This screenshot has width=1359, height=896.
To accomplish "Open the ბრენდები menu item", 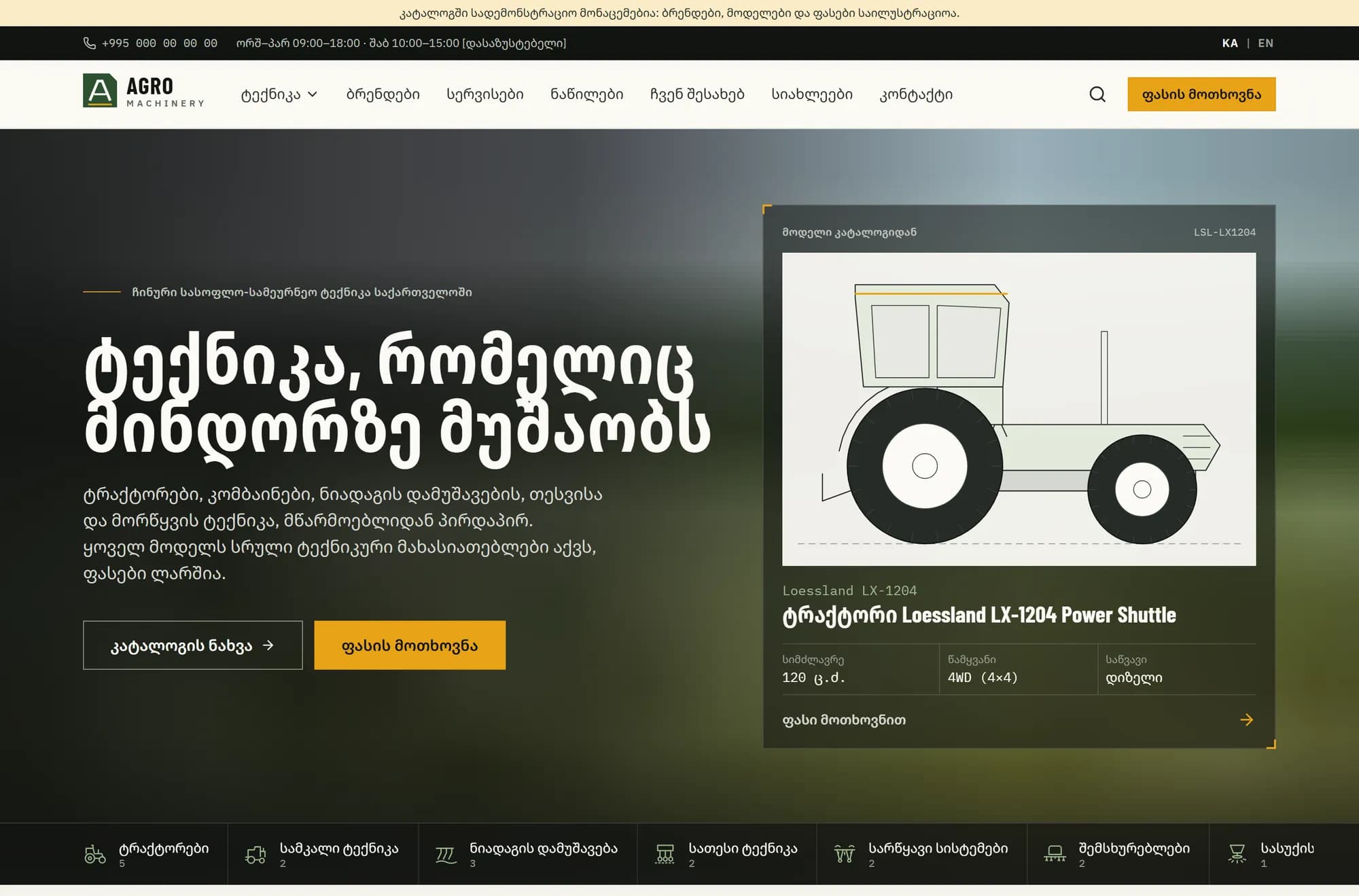I will tap(383, 94).
